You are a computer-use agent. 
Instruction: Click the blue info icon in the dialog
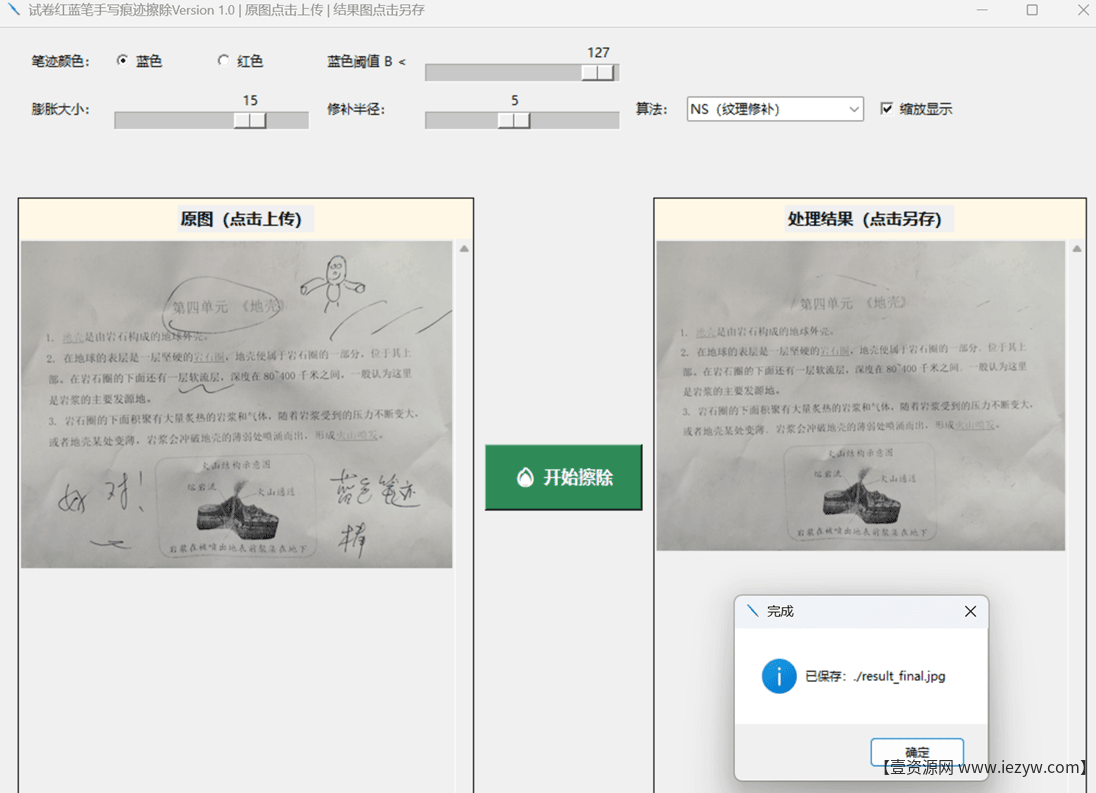pos(779,676)
